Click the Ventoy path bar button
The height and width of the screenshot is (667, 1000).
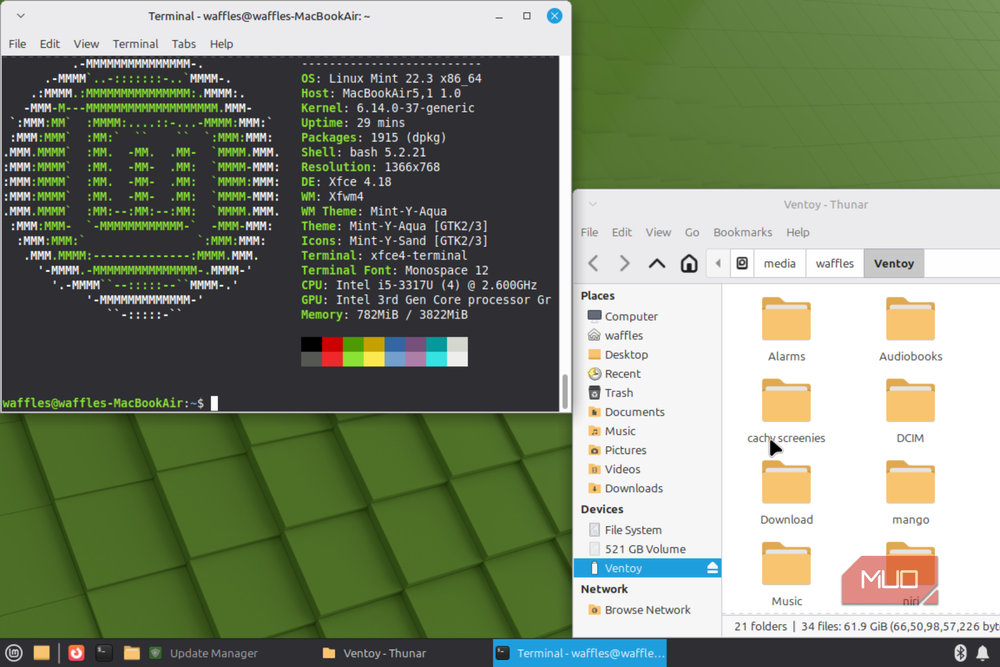893,263
